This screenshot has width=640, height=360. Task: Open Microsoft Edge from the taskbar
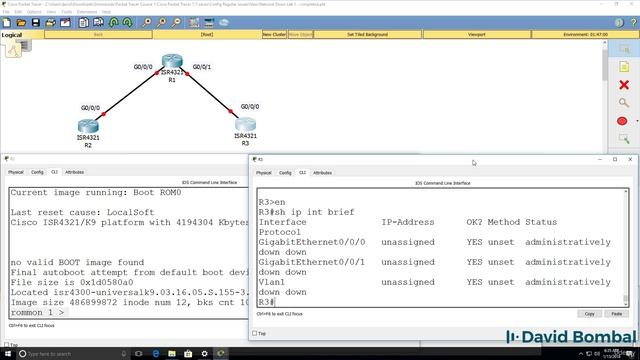click(156, 353)
